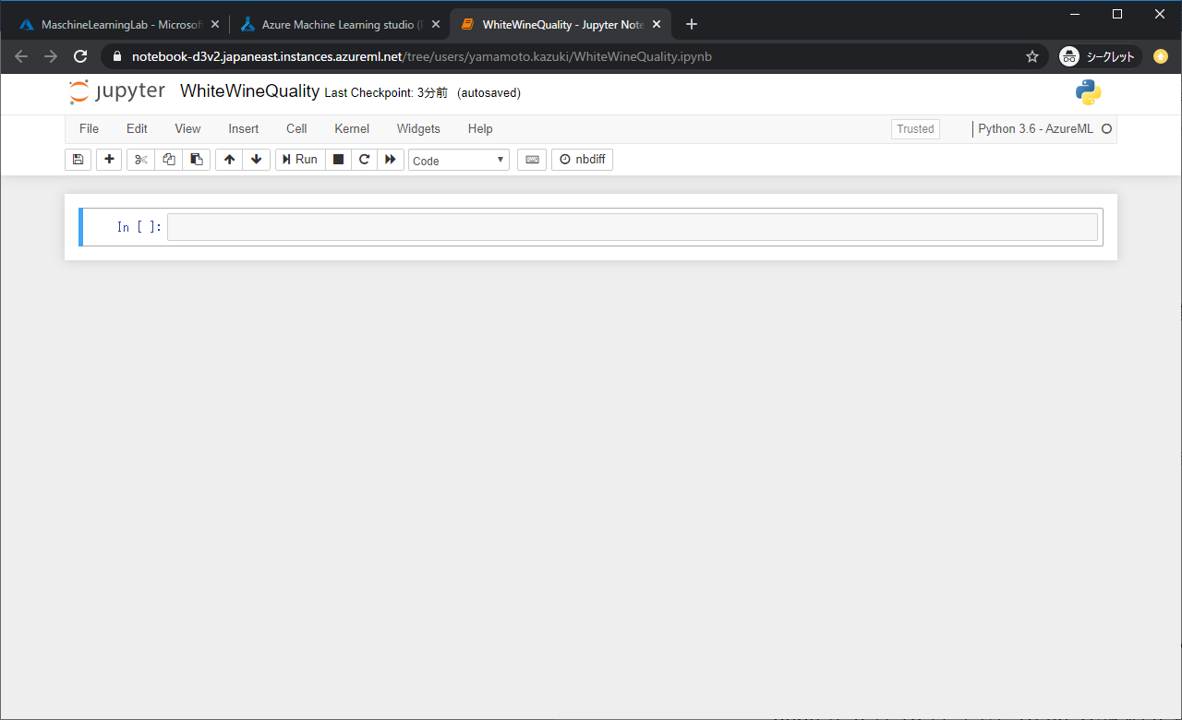
Task: Restart the kernel with circular arrow icon
Action: pos(364,160)
